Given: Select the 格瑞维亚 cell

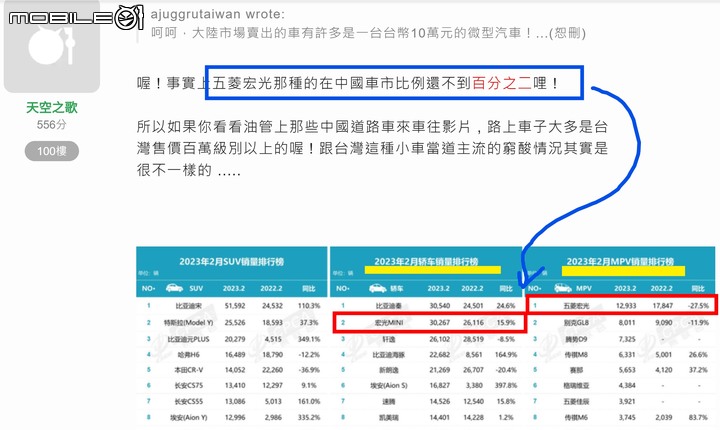Looking at the screenshot, I should pyautogui.click(x=576, y=385).
